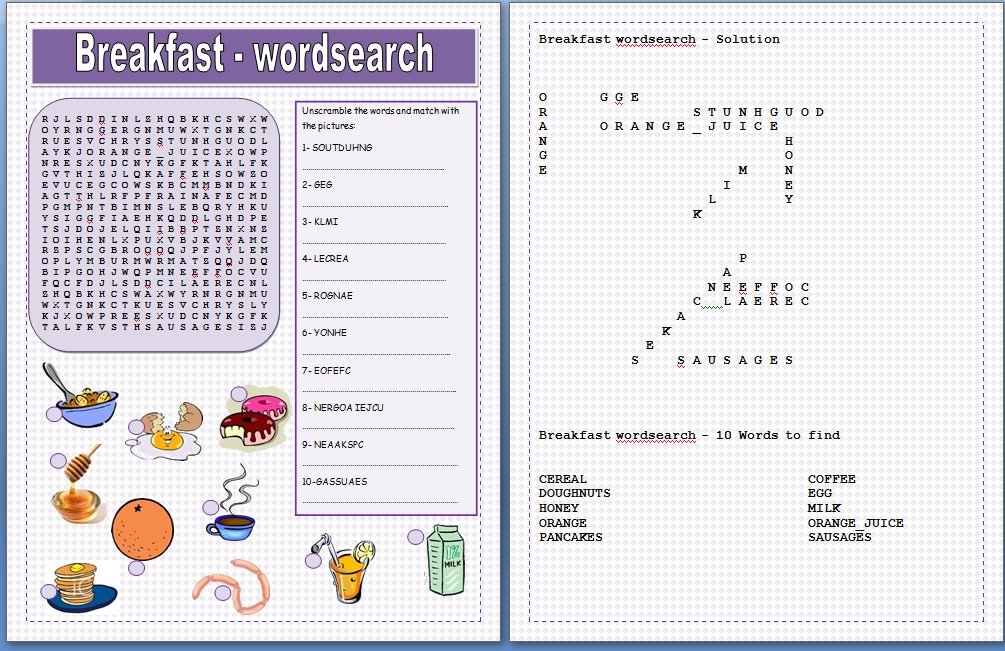
Task: Click SAUSAGES in the word list
Action: click(840, 537)
